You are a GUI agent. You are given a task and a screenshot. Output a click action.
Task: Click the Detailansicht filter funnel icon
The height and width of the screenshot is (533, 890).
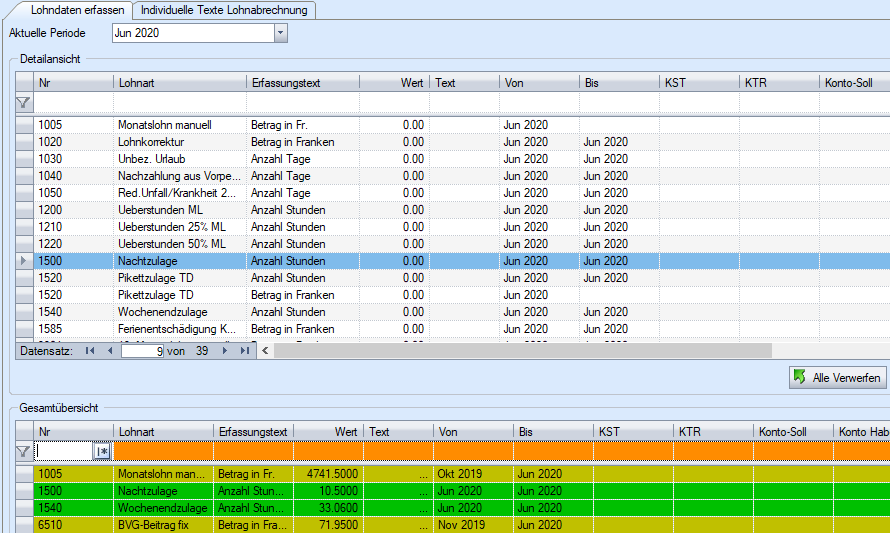coord(24,102)
